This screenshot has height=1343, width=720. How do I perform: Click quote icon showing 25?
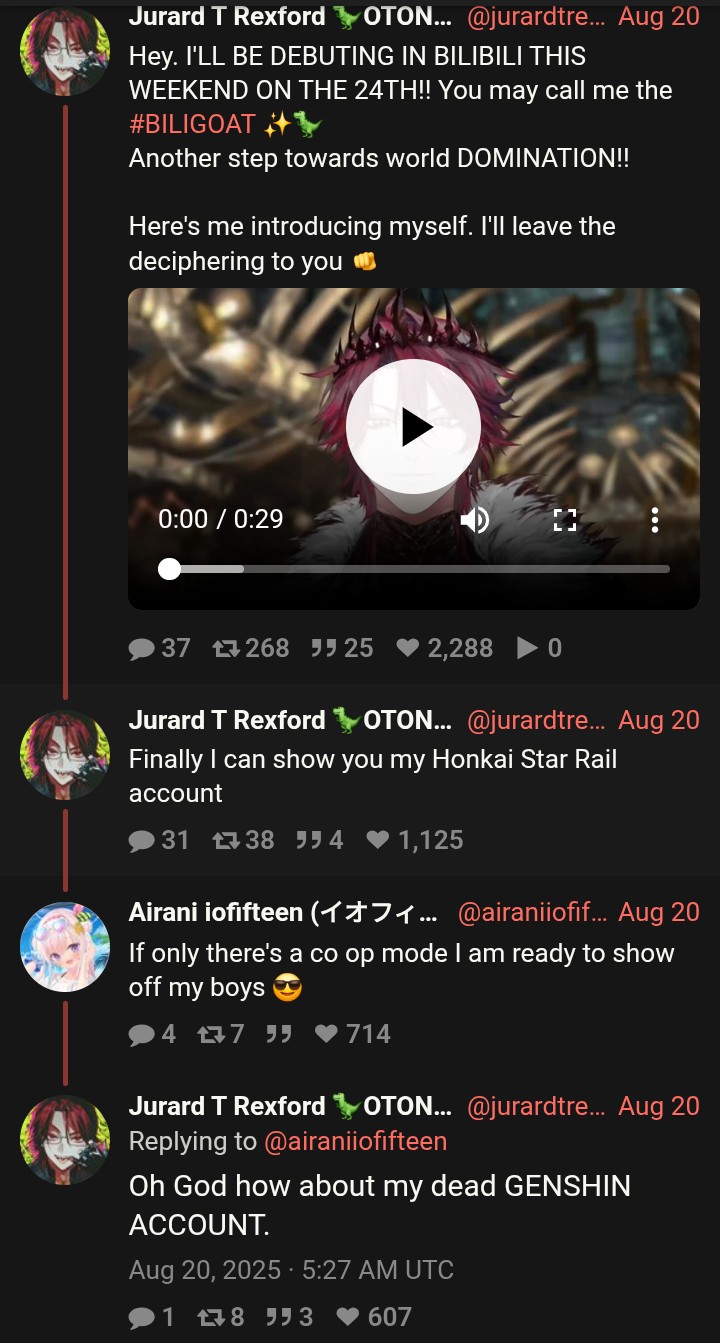click(323, 649)
